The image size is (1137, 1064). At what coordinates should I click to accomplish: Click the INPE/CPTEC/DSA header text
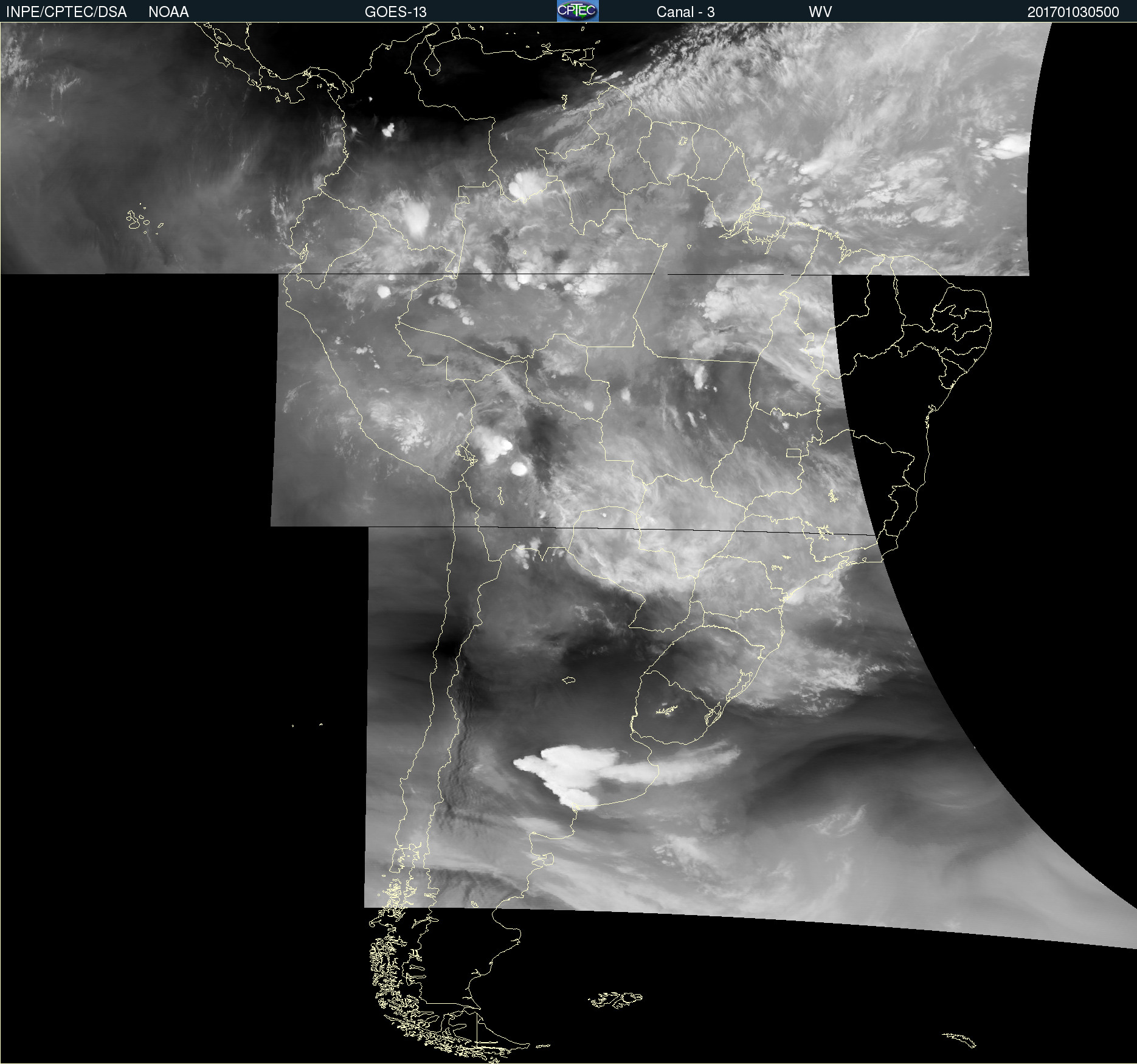pos(66,12)
